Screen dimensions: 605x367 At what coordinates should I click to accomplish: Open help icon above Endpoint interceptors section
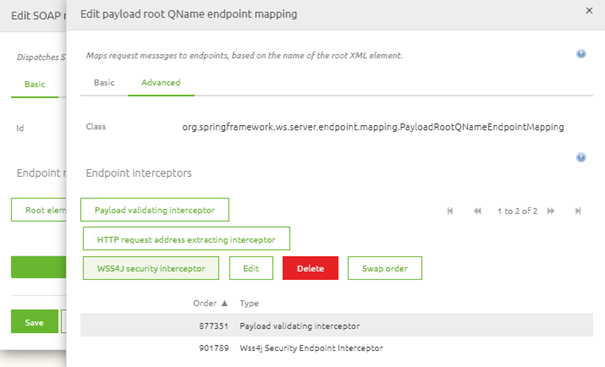(581, 157)
